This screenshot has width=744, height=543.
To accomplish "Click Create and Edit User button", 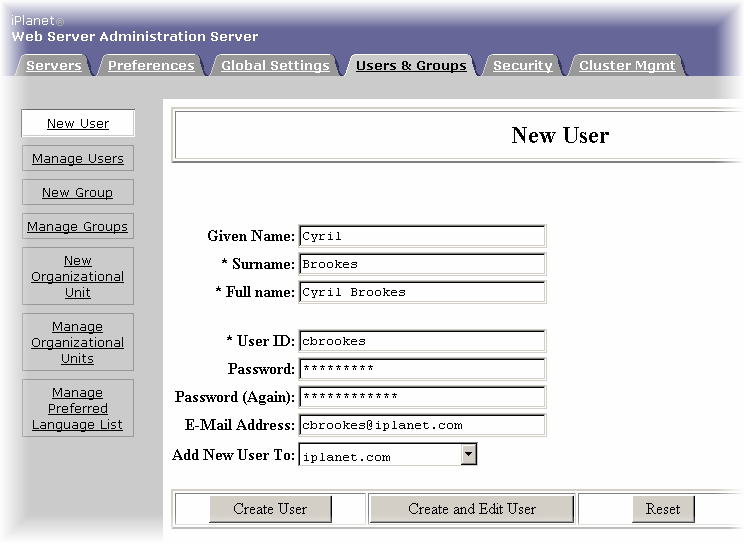I will (x=472, y=509).
